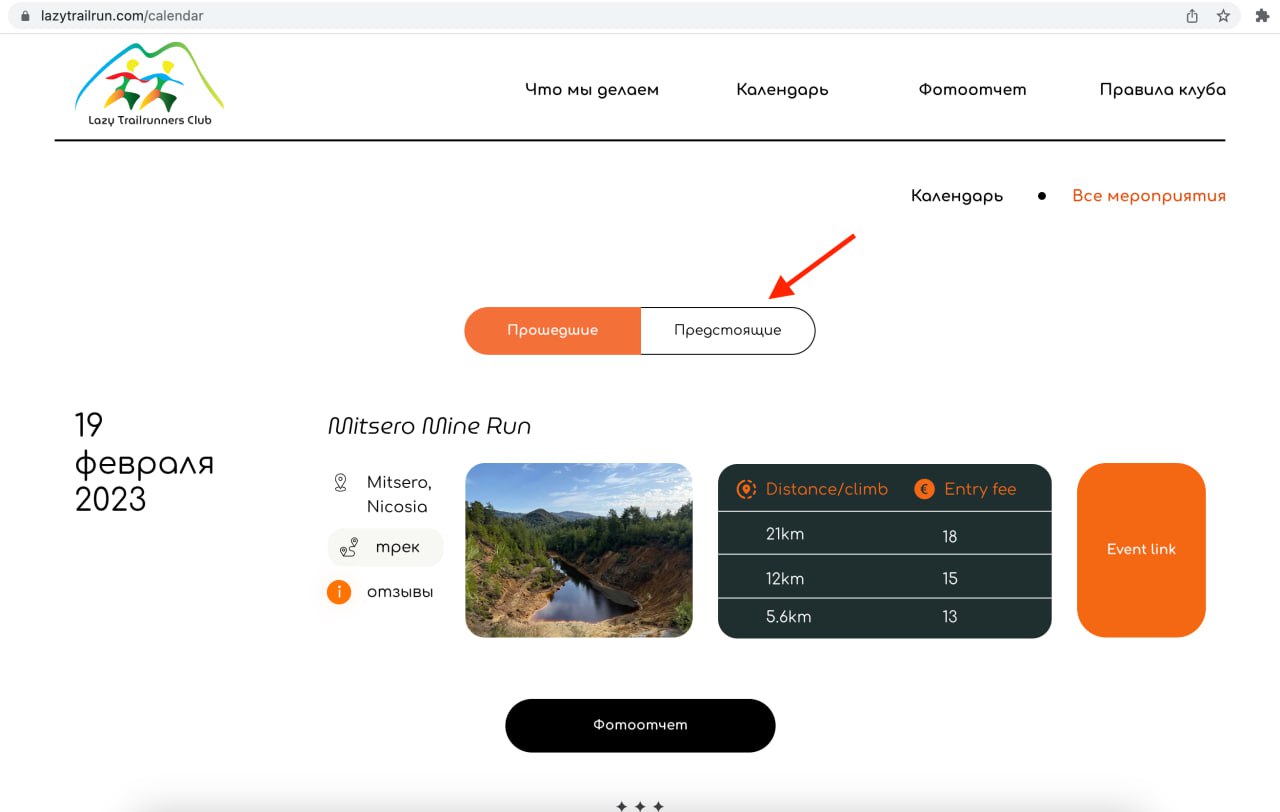
Task: Click the share icon in address bar
Action: tap(1192, 16)
